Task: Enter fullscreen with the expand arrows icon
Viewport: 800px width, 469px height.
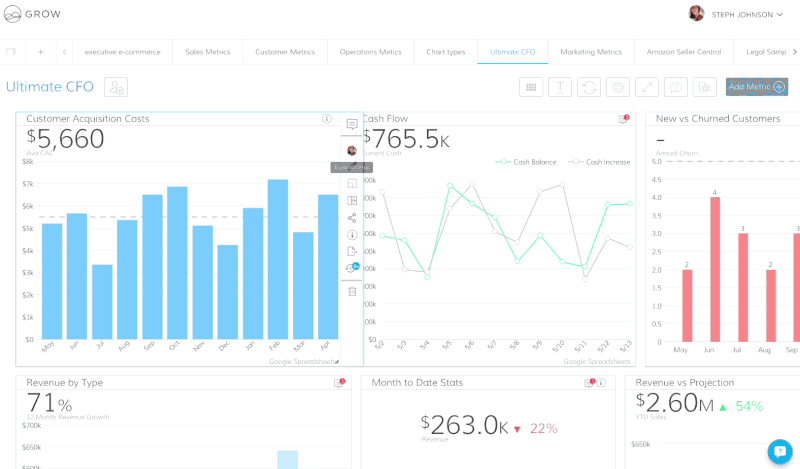Action: click(x=647, y=87)
